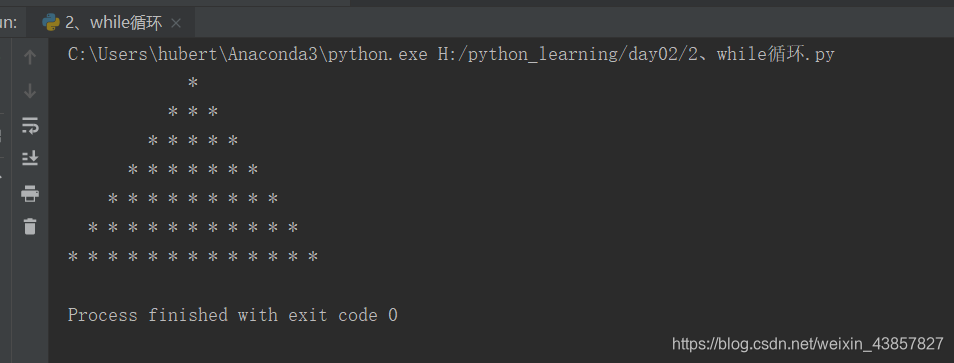Screen dimensions: 954x363
Task: Click 'Process finished with exit code 0' text
Action: coord(232,315)
